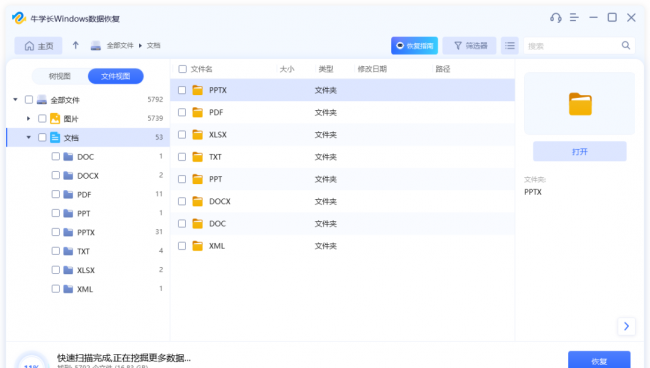Check the TXT row checkbox in list
The height and width of the screenshot is (368, 650).
click(182, 157)
